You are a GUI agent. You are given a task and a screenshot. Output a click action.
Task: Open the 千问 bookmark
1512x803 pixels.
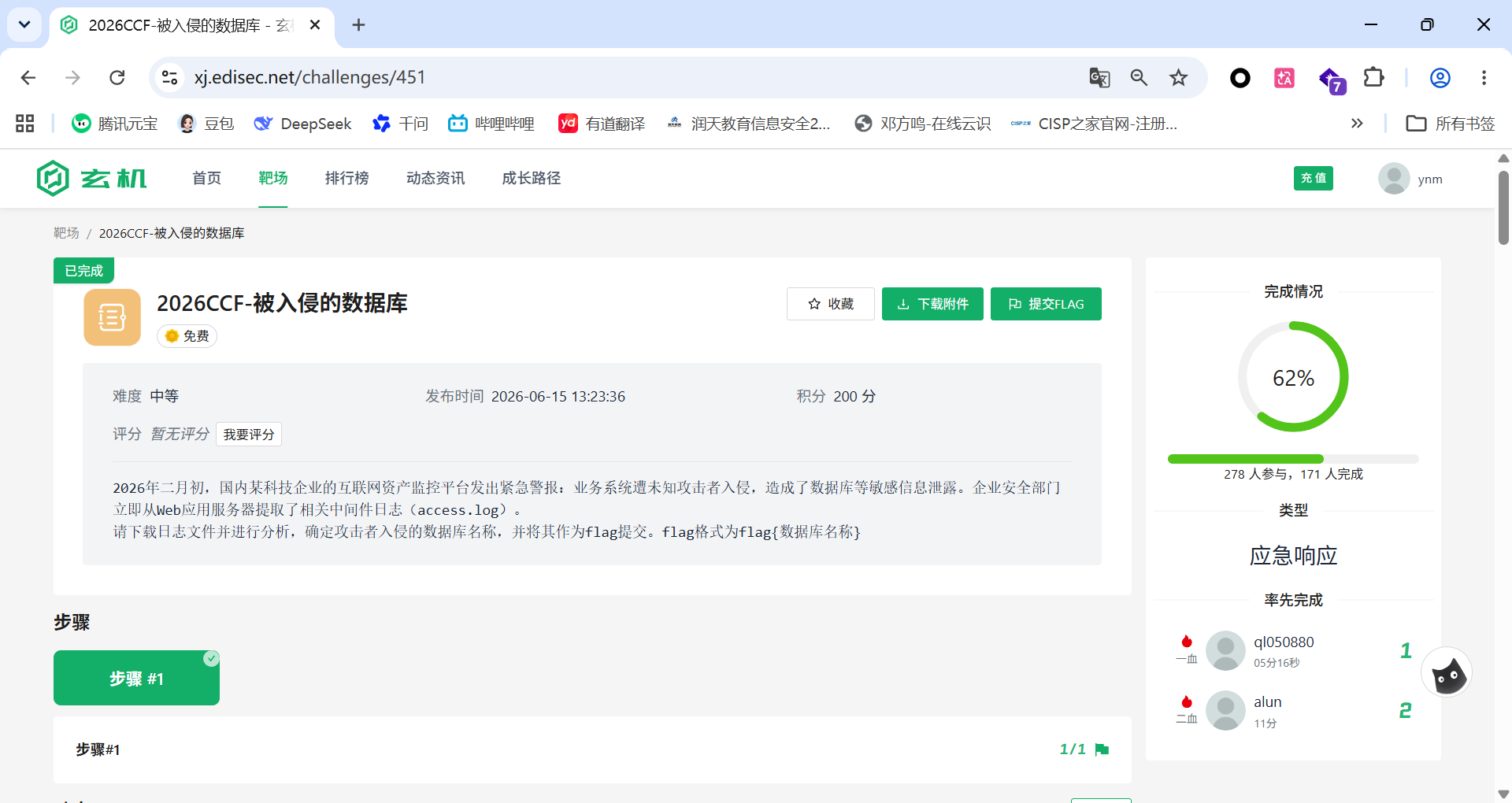(x=401, y=124)
